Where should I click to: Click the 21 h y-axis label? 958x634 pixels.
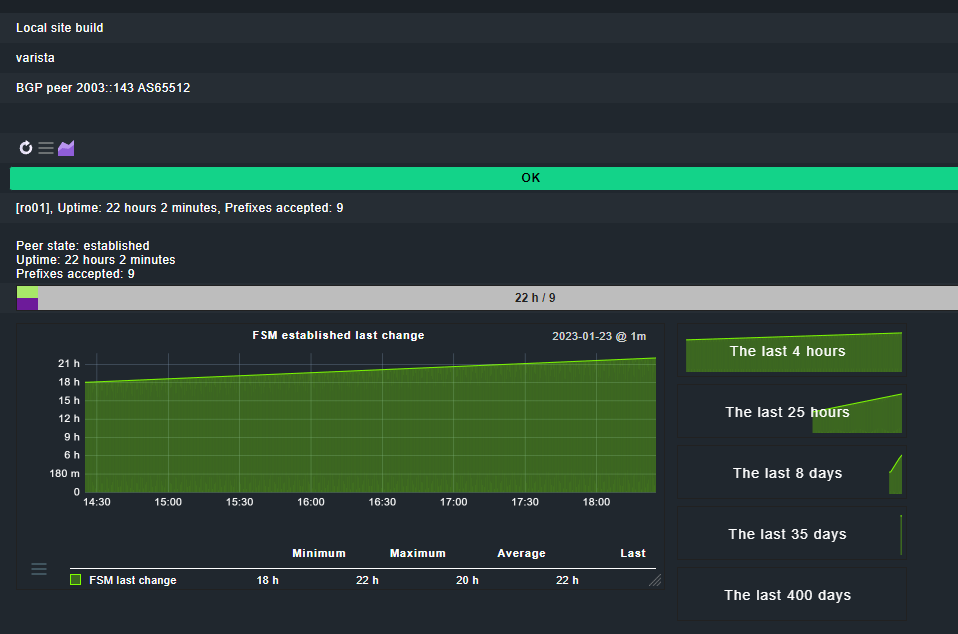coord(69,363)
